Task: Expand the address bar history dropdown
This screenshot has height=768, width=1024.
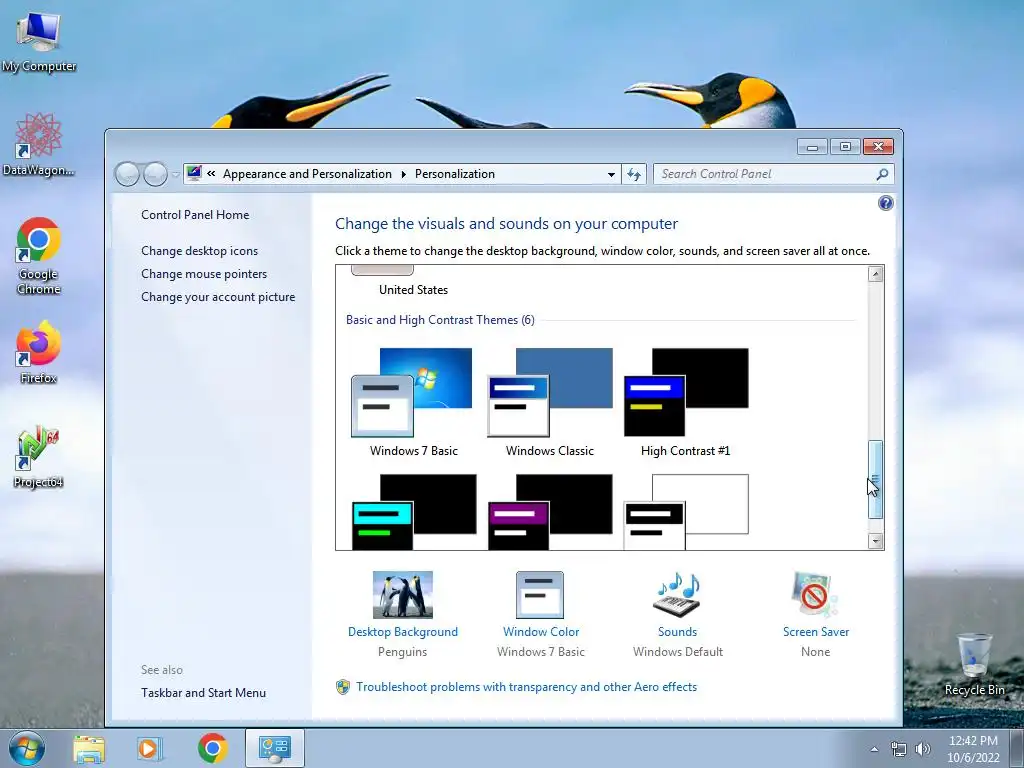Action: pos(611,174)
